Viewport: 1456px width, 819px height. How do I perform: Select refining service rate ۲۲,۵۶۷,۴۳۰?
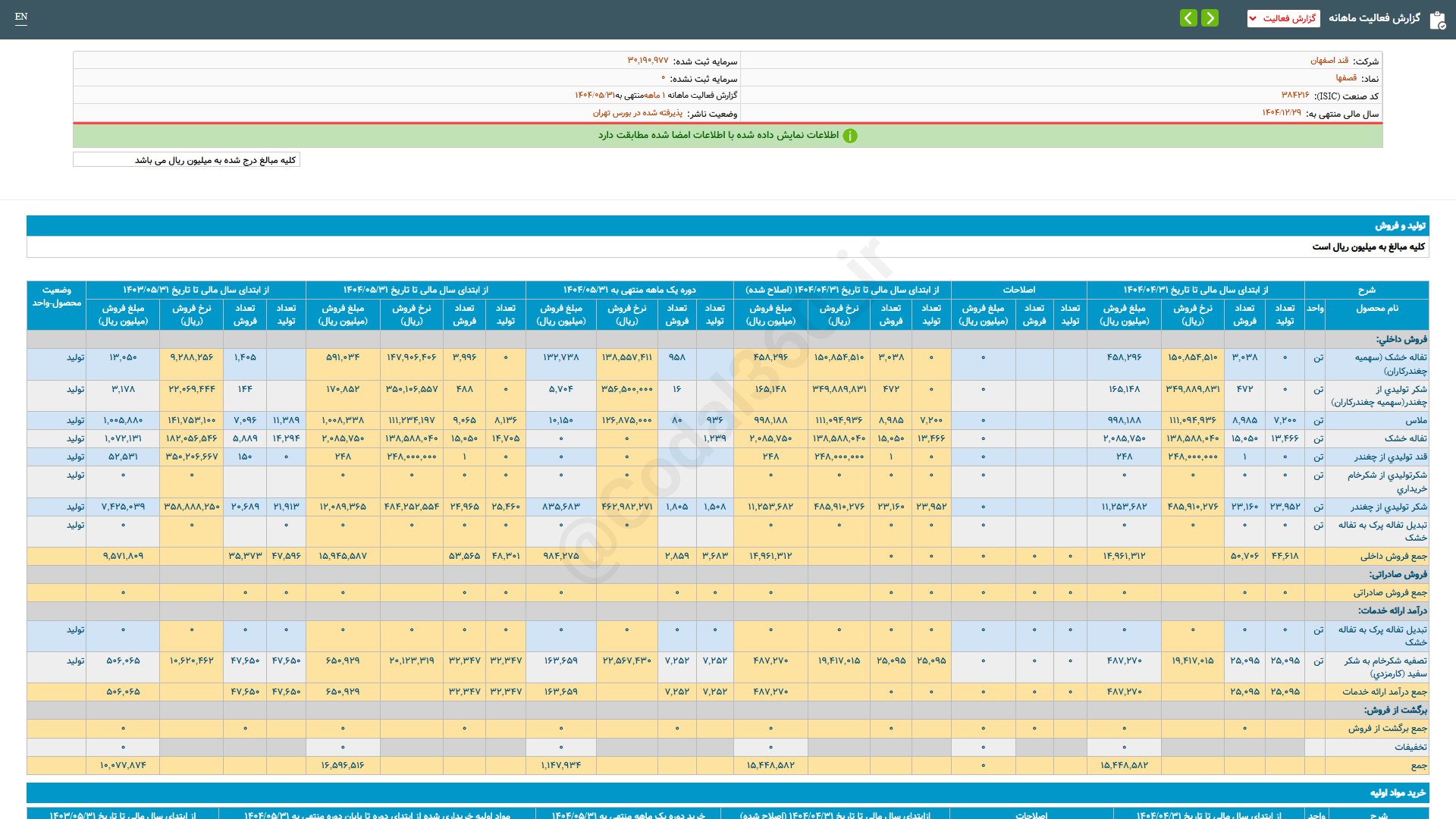626,661
